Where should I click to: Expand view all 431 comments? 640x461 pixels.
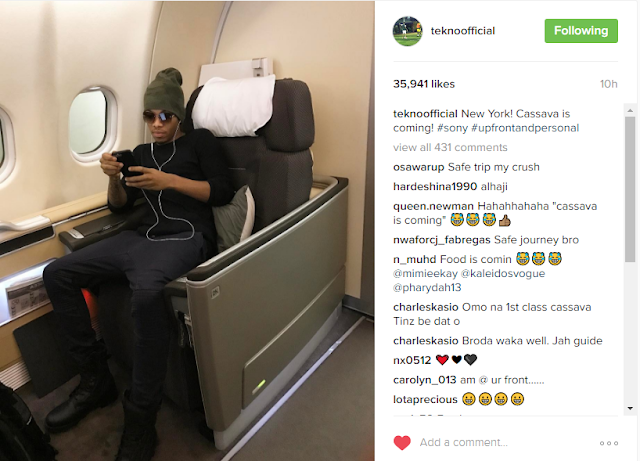pyautogui.click(x=450, y=147)
